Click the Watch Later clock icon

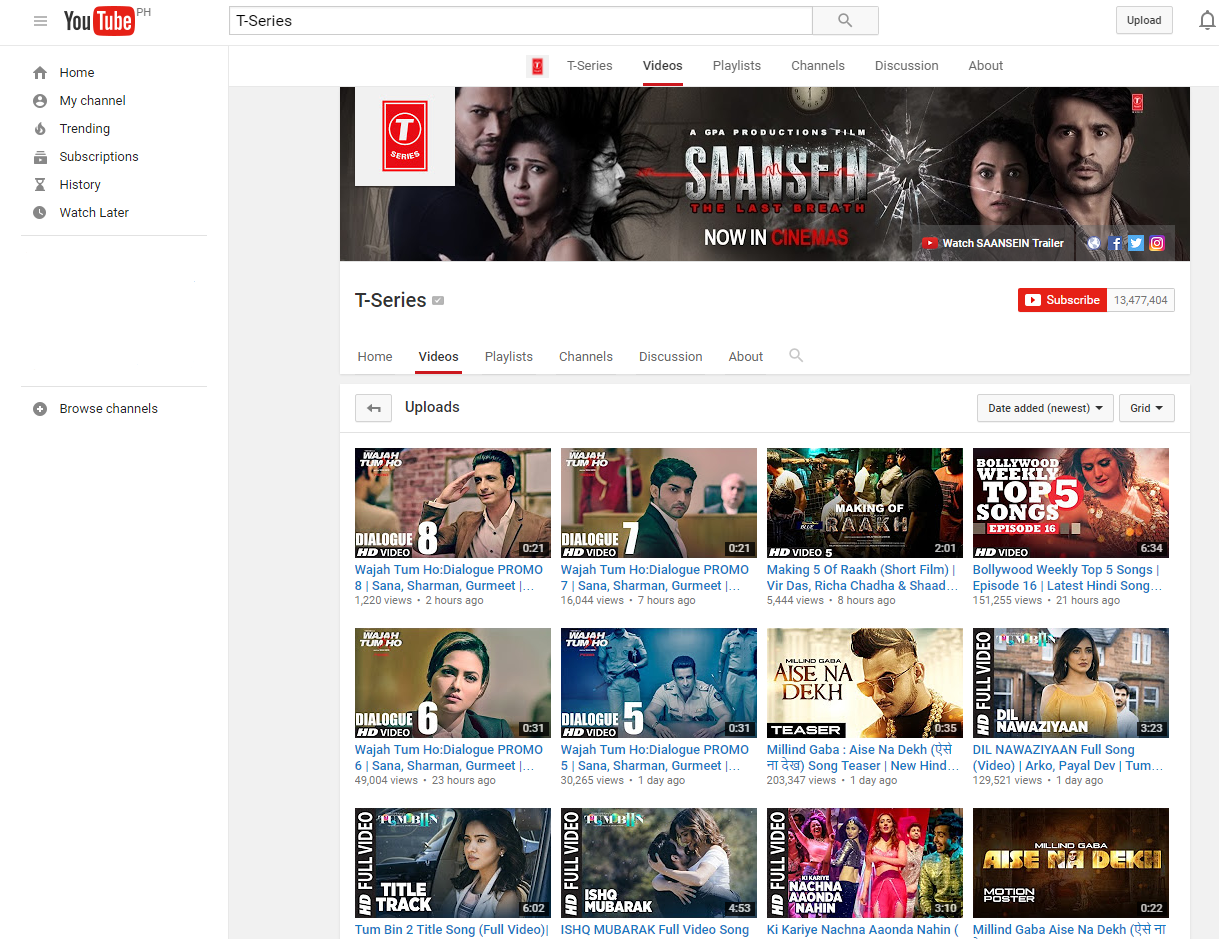[x=40, y=213]
